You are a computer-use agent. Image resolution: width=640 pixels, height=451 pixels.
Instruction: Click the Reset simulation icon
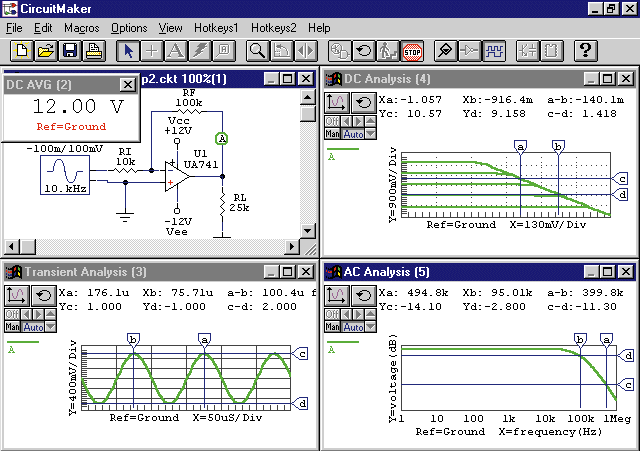pos(364,51)
